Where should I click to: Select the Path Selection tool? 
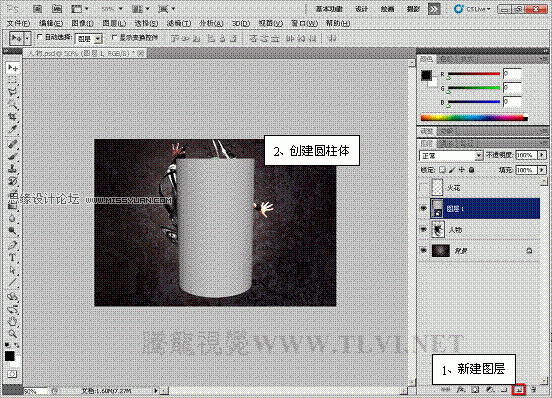[13, 270]
